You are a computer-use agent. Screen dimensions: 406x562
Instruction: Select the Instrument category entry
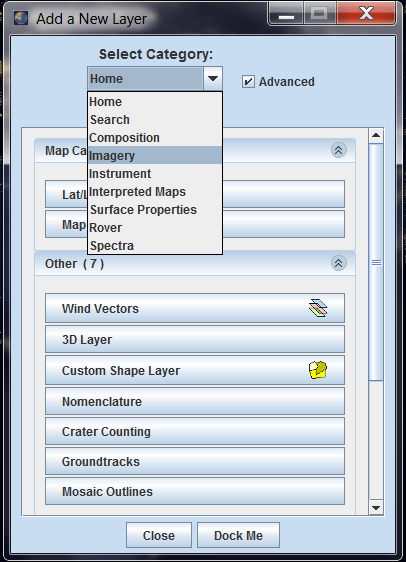coord(155,173)
